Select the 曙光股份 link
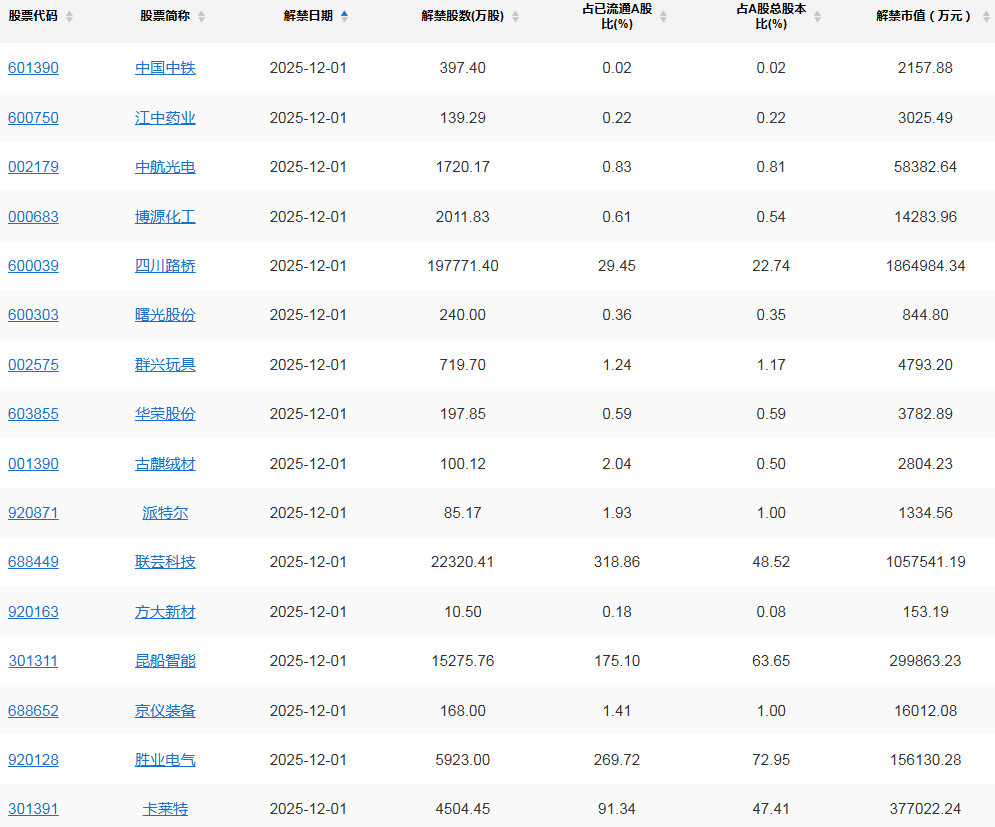Screen dimensions: 995x827 click(165, 315)
